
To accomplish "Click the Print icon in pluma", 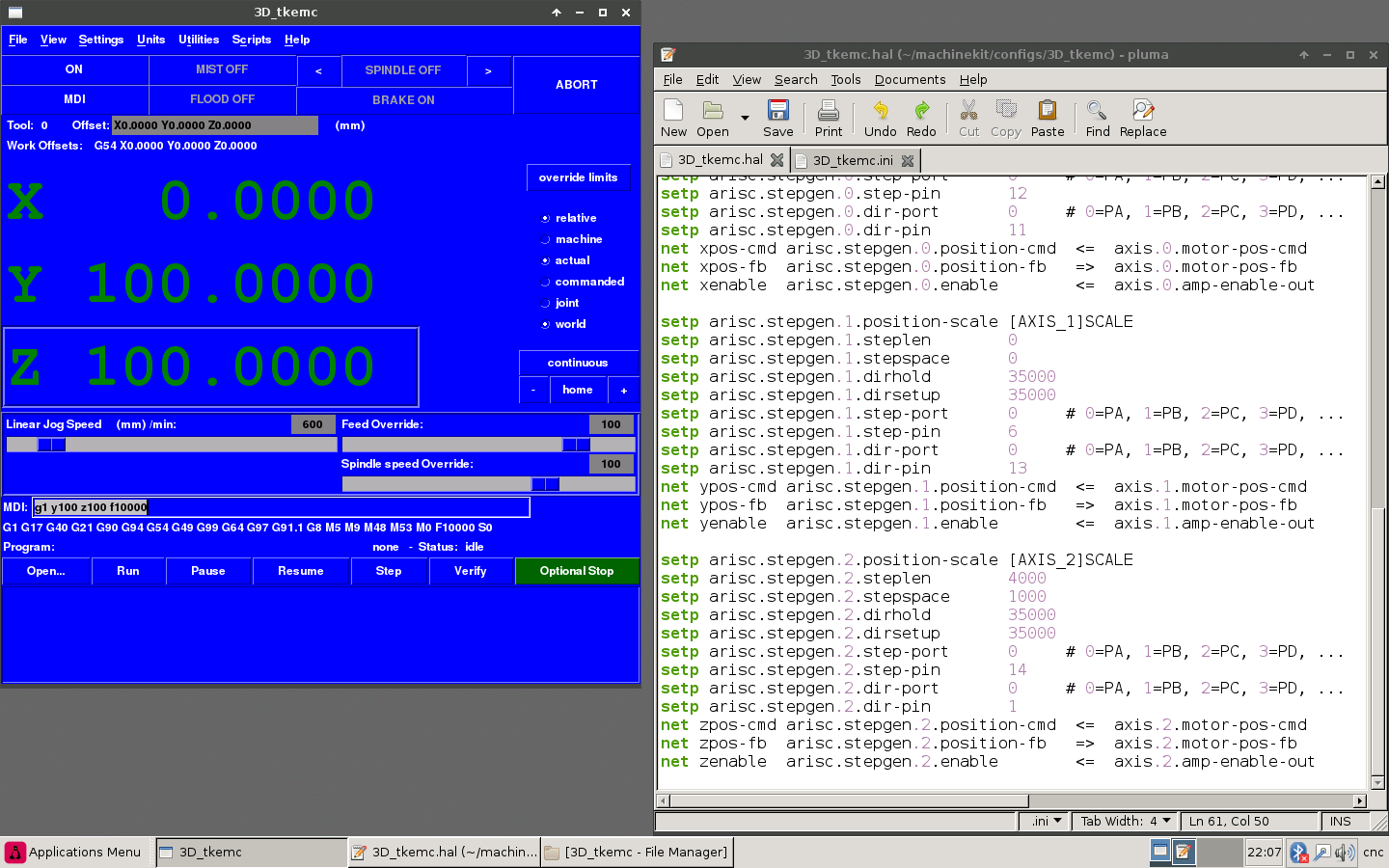I will point(828,119).
